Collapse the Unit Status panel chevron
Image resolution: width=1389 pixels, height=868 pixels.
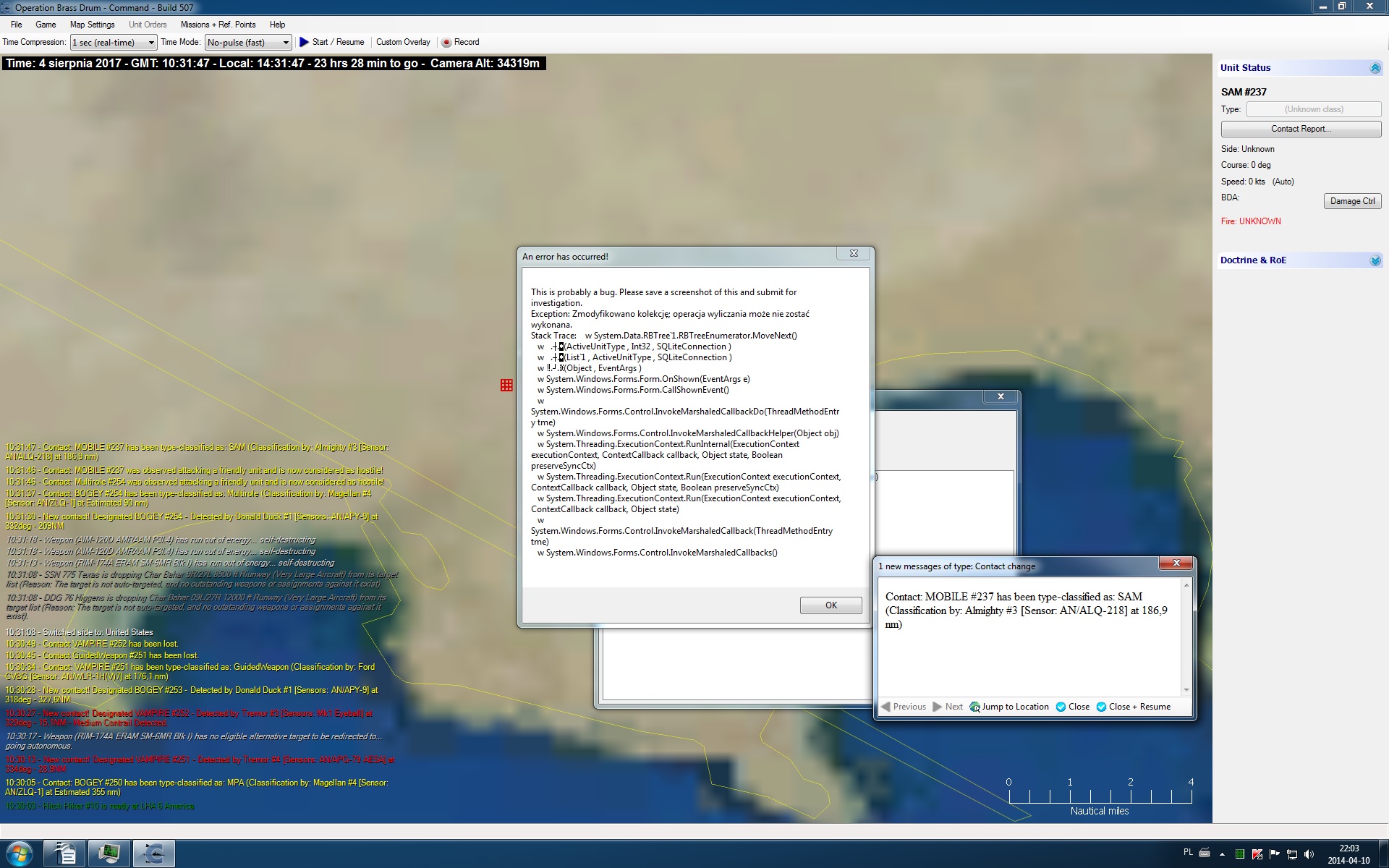[x=1375, y=68]
